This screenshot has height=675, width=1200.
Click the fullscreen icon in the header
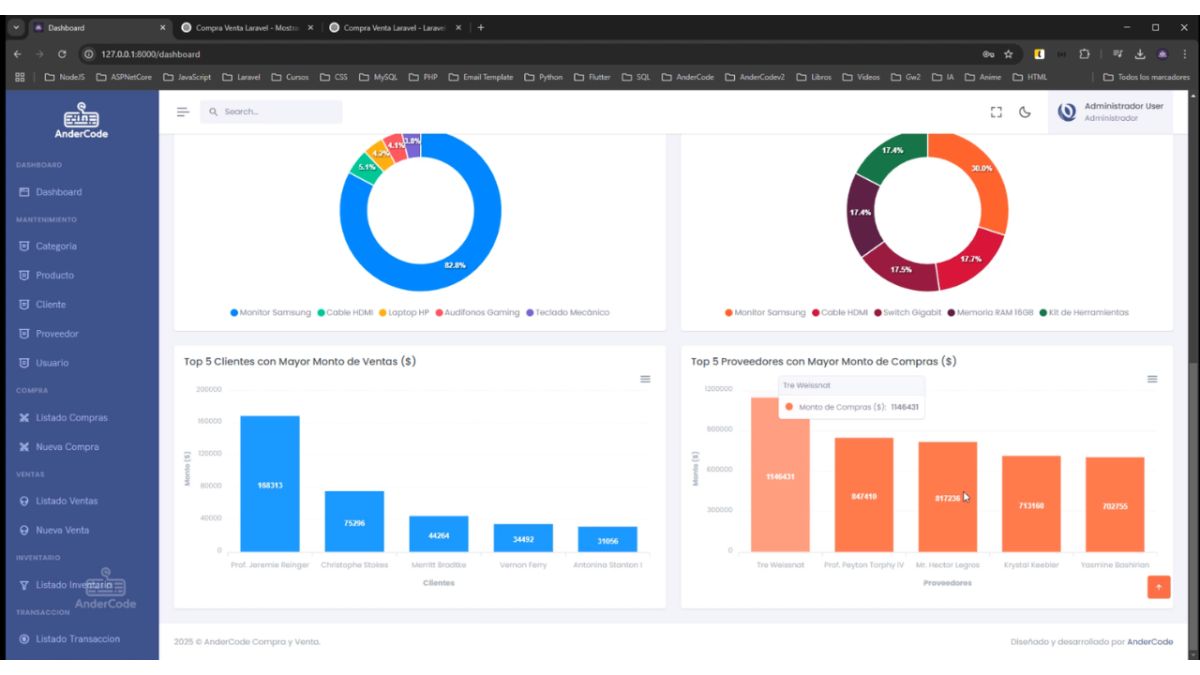(996, 112)
